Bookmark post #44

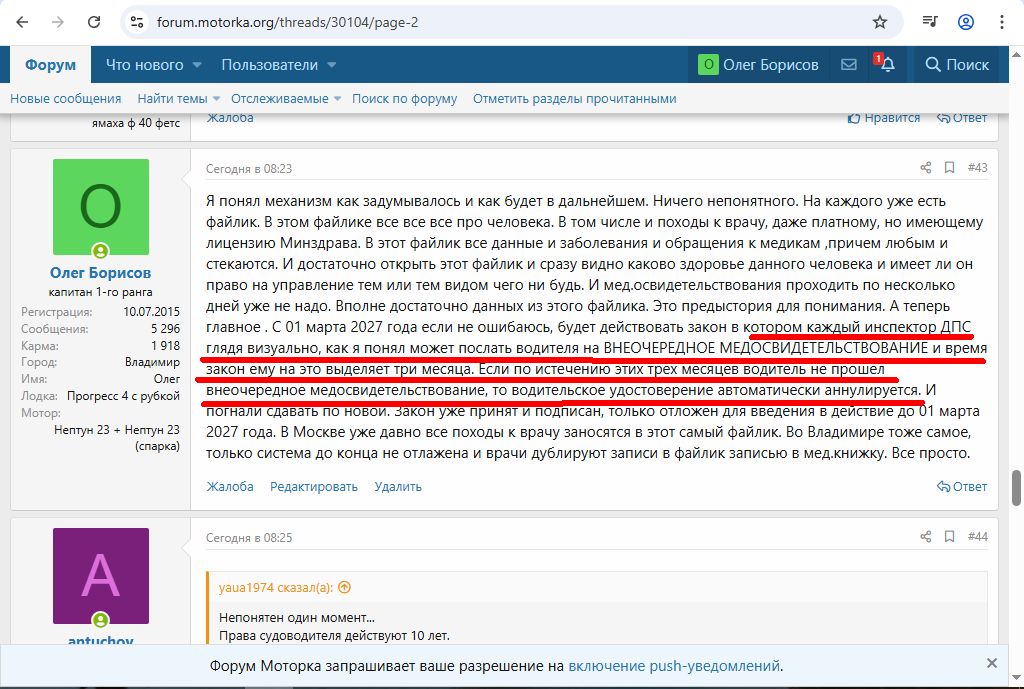(949, 537)
